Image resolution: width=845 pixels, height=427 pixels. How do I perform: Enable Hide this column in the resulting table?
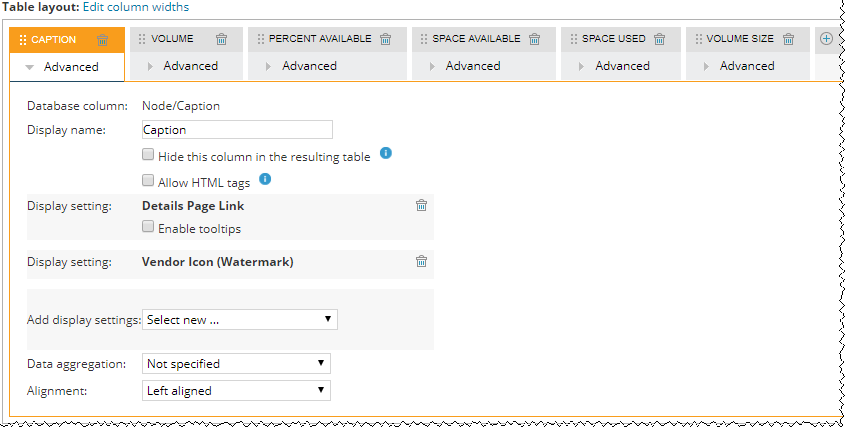(x=148, y=156)
